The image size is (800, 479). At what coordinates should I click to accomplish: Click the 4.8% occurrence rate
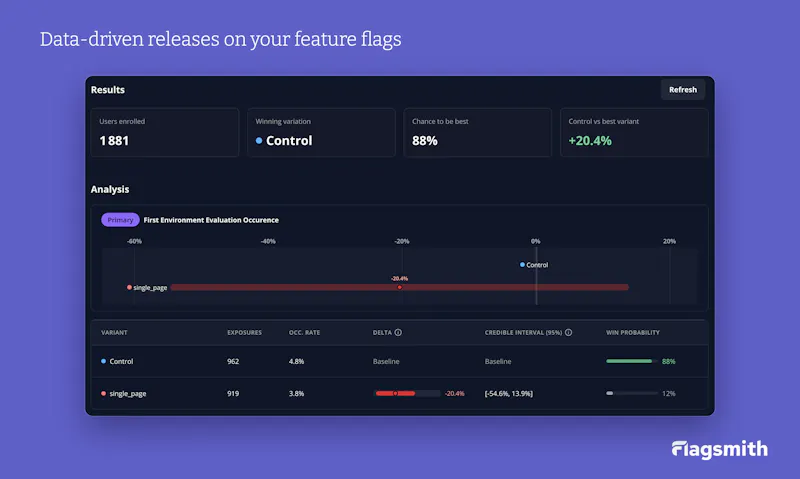[x=296, y=361]
